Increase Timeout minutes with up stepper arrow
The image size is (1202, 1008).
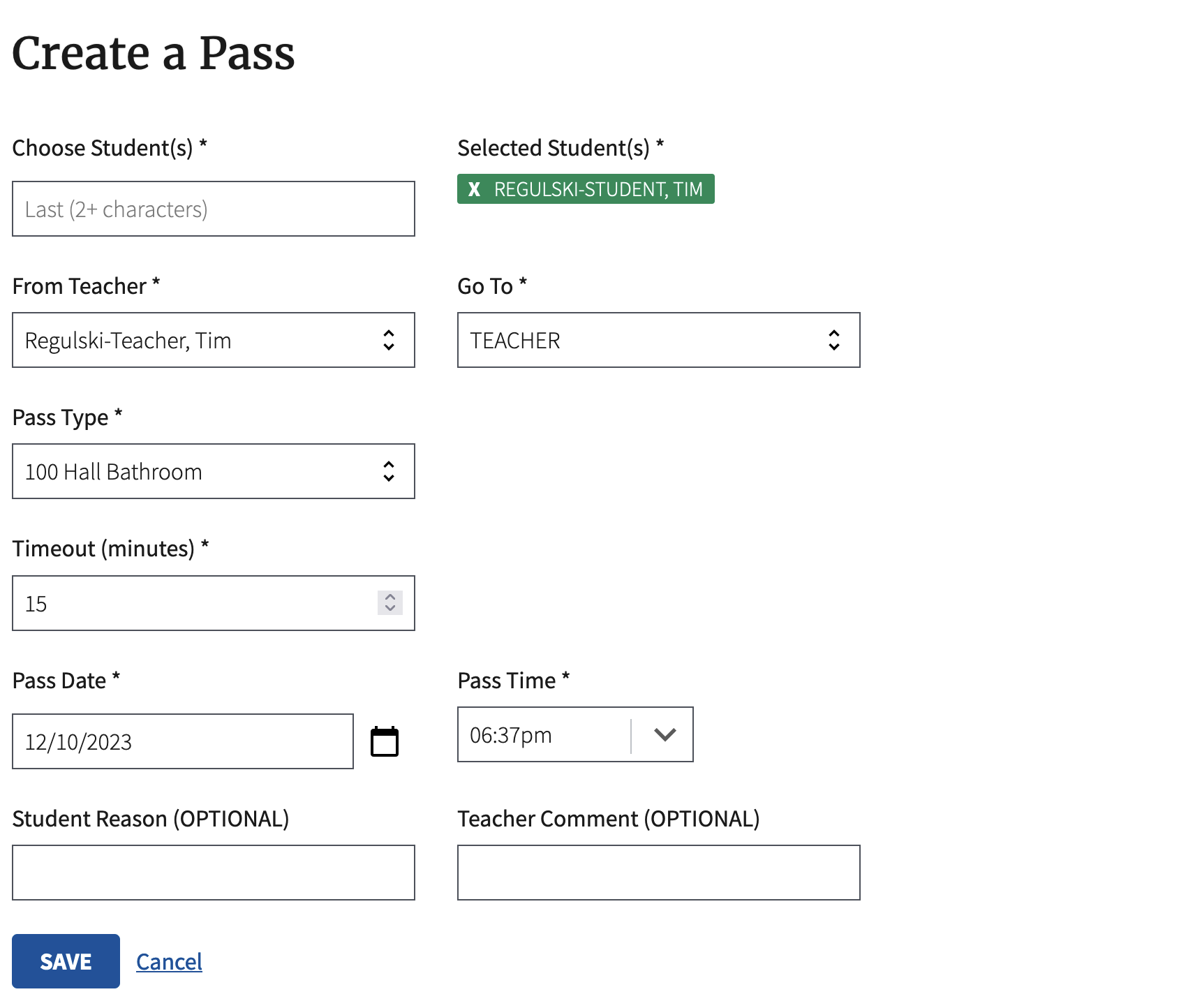coord(390,597)
